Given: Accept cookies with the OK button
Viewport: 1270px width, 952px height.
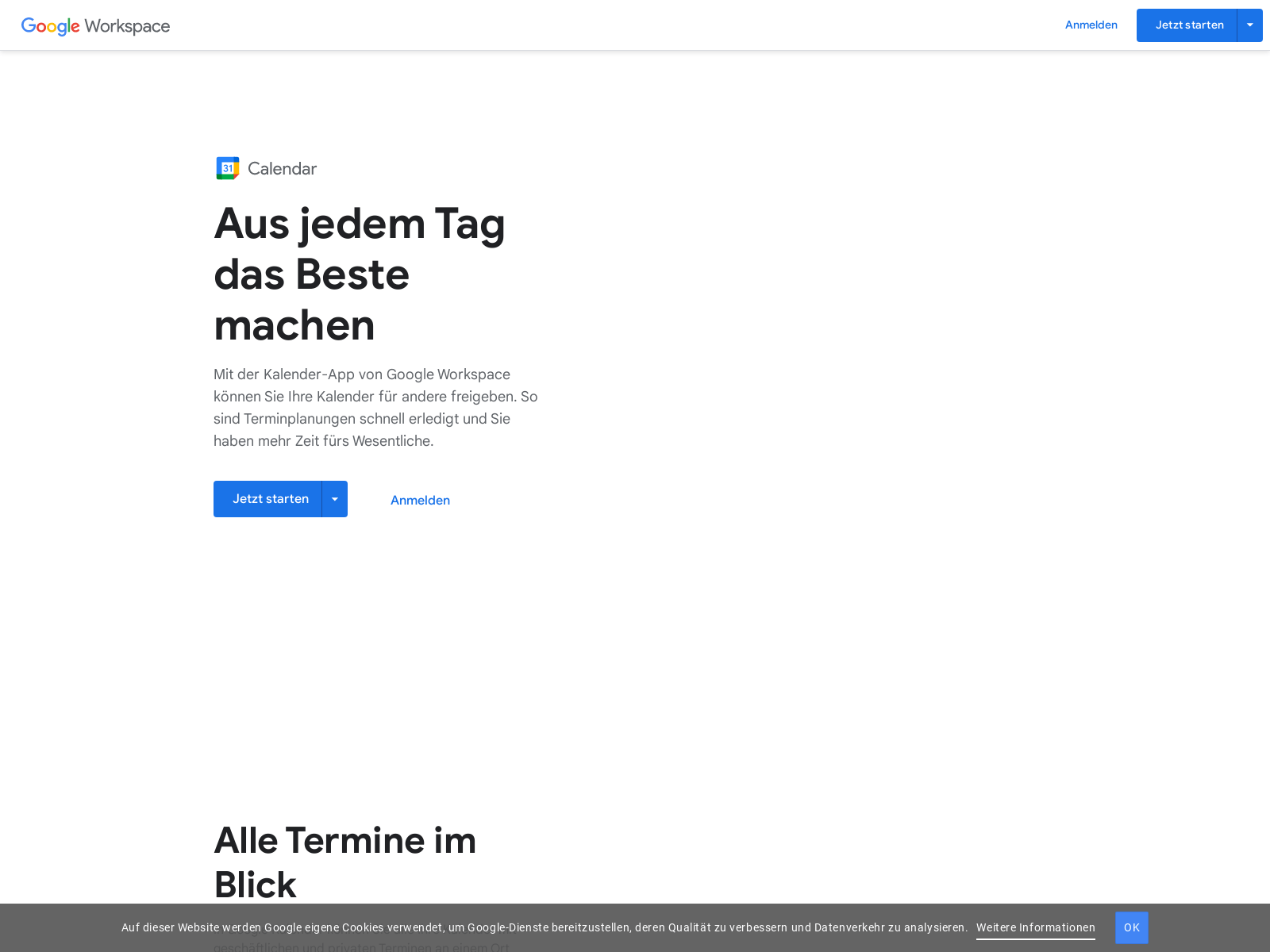Looking at the screenshot, I should (x=1131, y=927).
